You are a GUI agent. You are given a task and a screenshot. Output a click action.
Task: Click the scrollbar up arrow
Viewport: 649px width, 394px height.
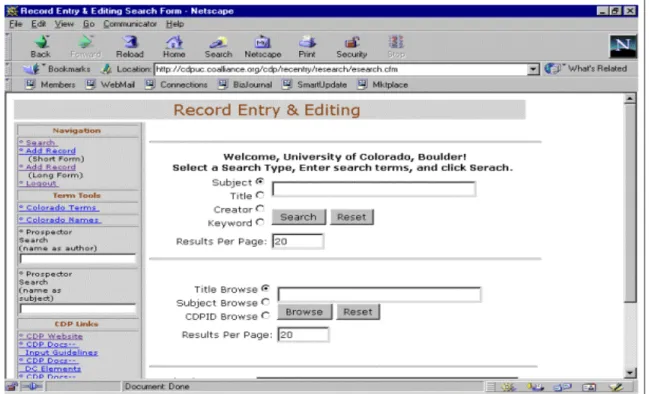pyautogui.click(x=630, y=98)
